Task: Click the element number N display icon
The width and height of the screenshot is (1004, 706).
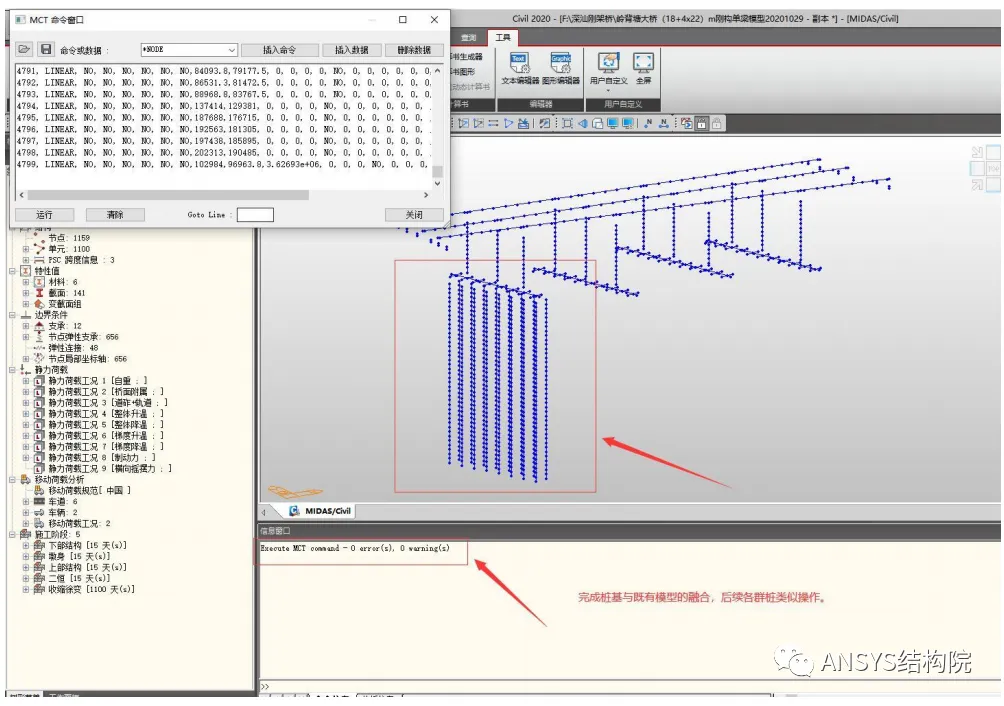Action: pos(663,124)
